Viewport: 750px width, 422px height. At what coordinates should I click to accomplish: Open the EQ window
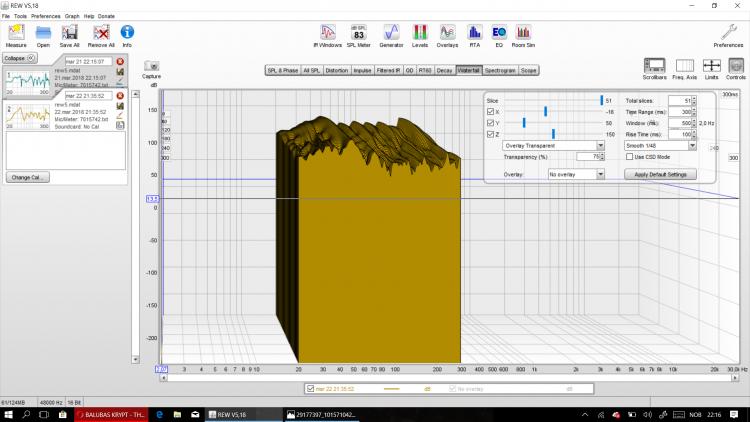(x=499, y=31)
